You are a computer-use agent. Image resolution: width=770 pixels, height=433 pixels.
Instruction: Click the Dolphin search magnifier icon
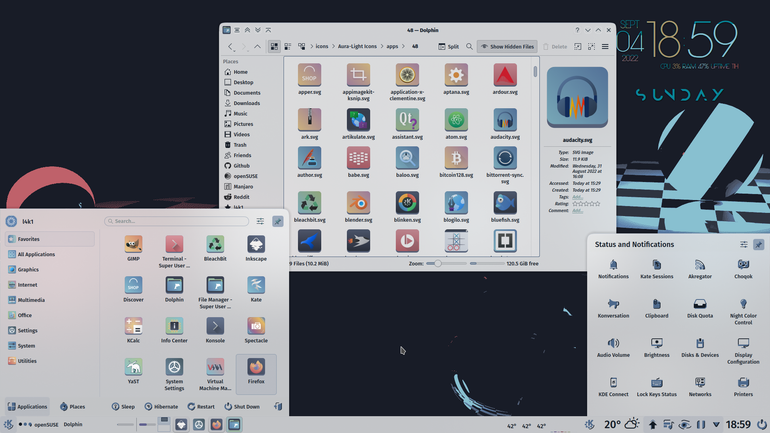[x=469, y=47]
